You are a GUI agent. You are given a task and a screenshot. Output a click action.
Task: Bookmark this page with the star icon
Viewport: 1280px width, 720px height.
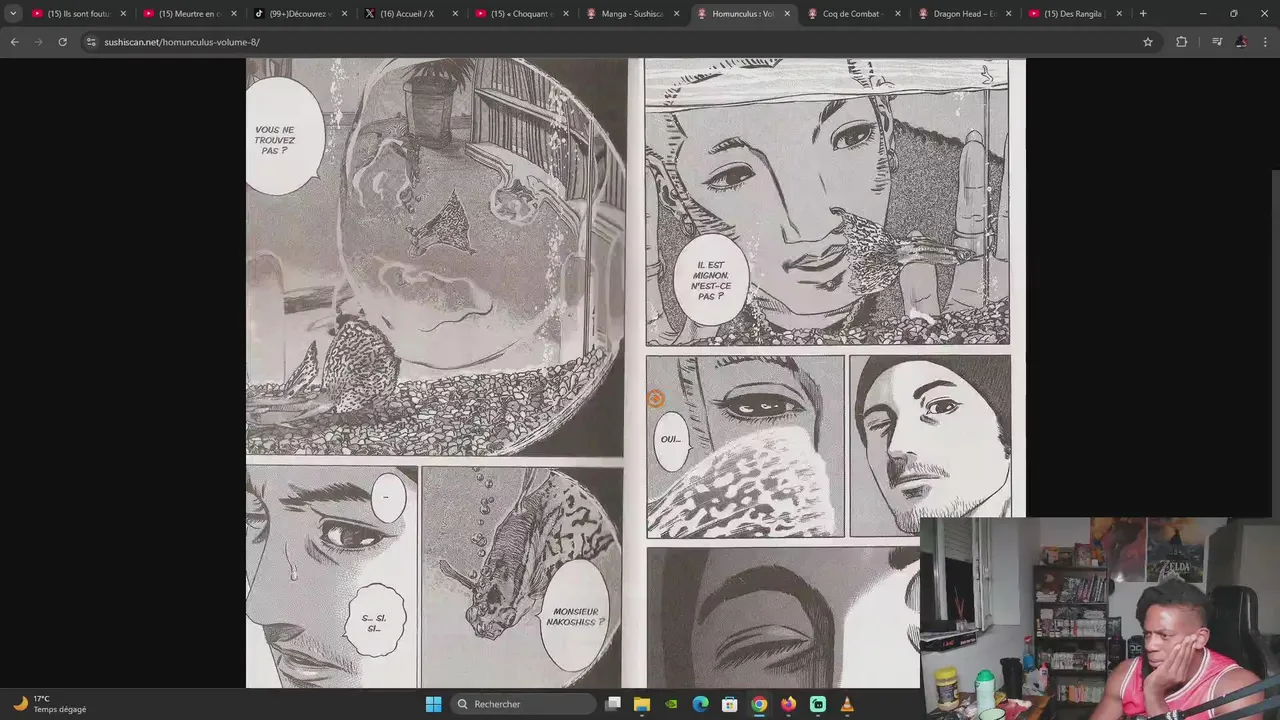[1148, 42]
